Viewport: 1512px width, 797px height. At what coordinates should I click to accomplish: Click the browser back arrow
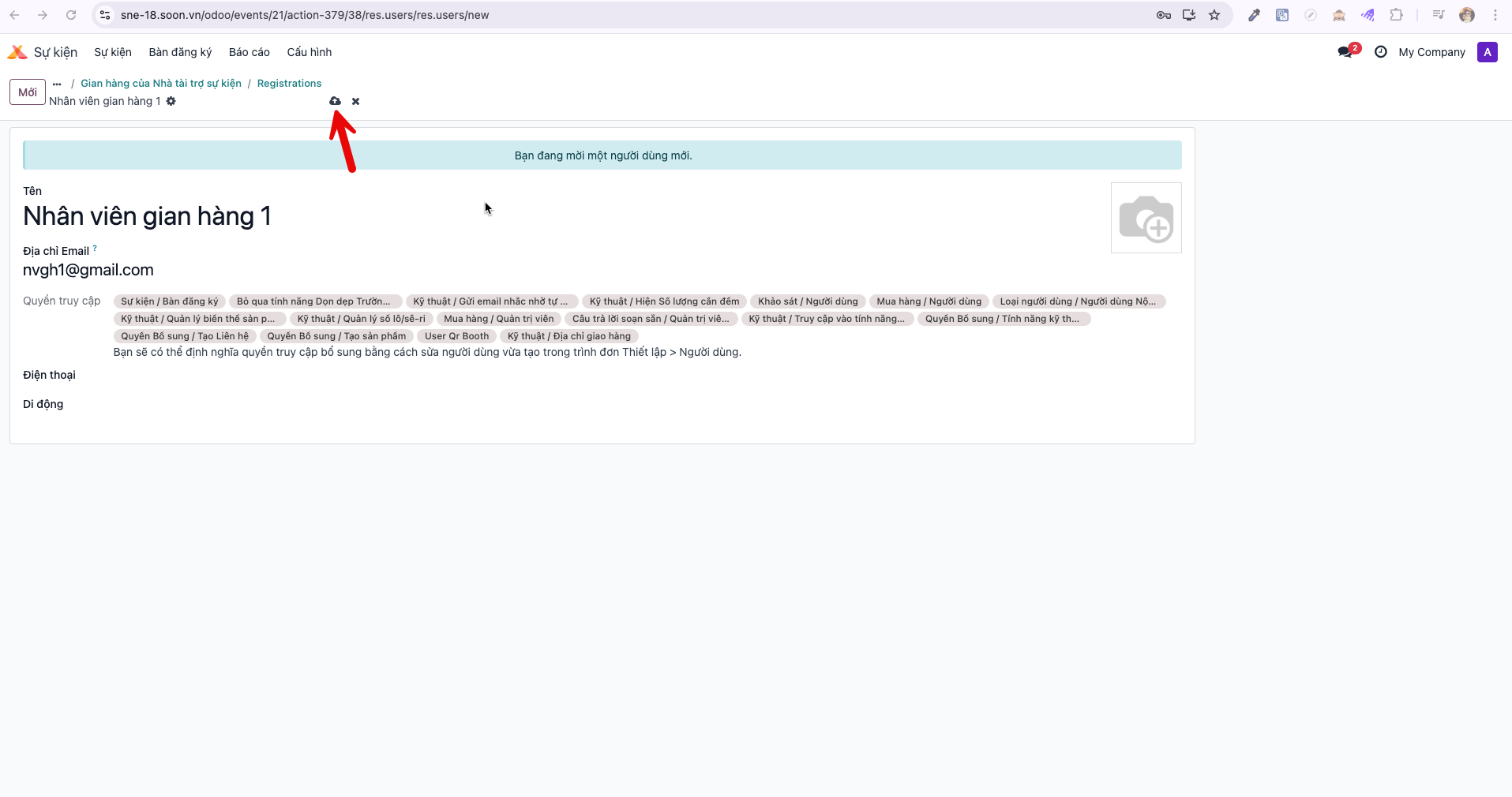pos(14,15)
